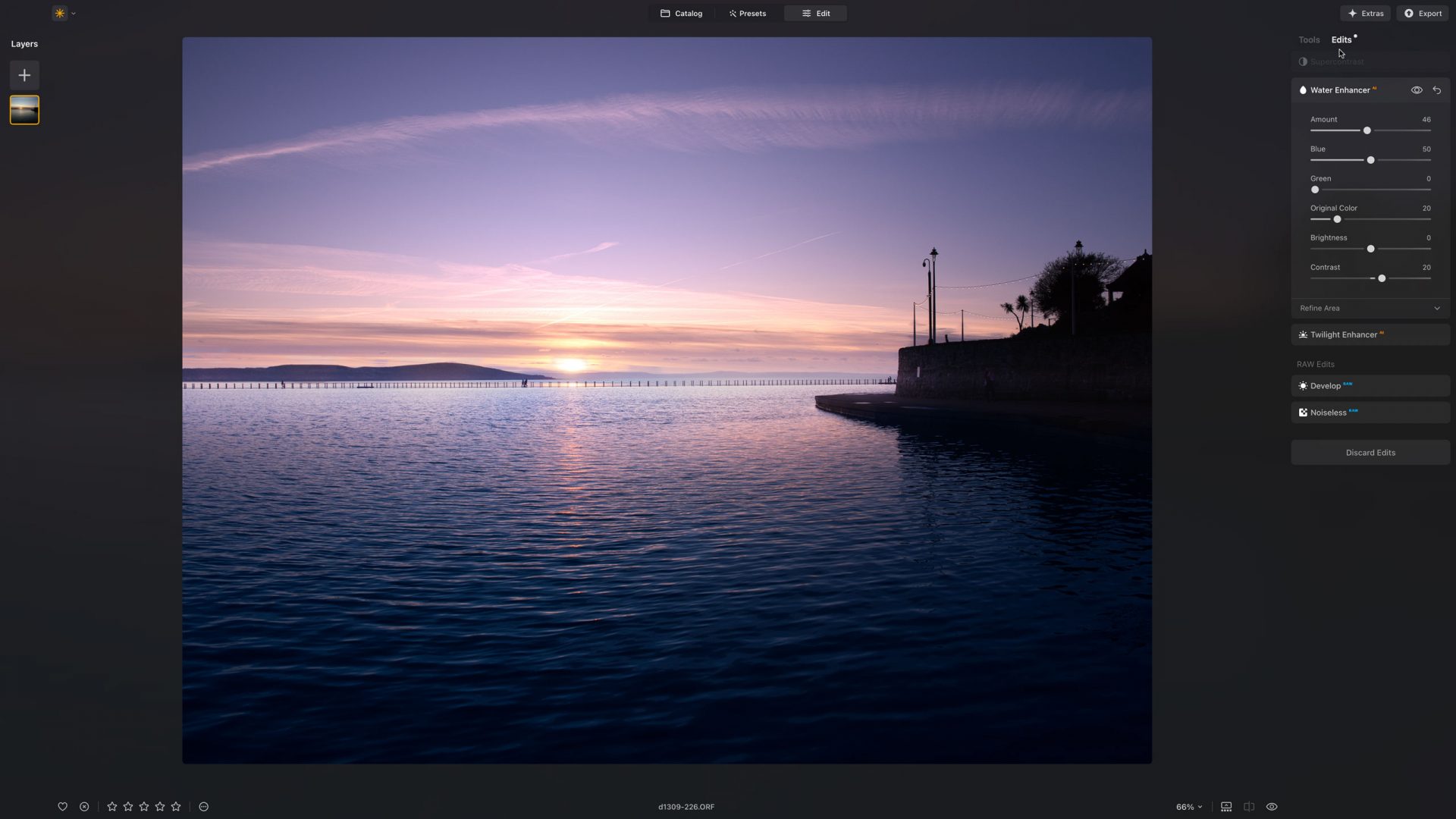Open more options via the ellipsis icon

(x=203, y=807)
